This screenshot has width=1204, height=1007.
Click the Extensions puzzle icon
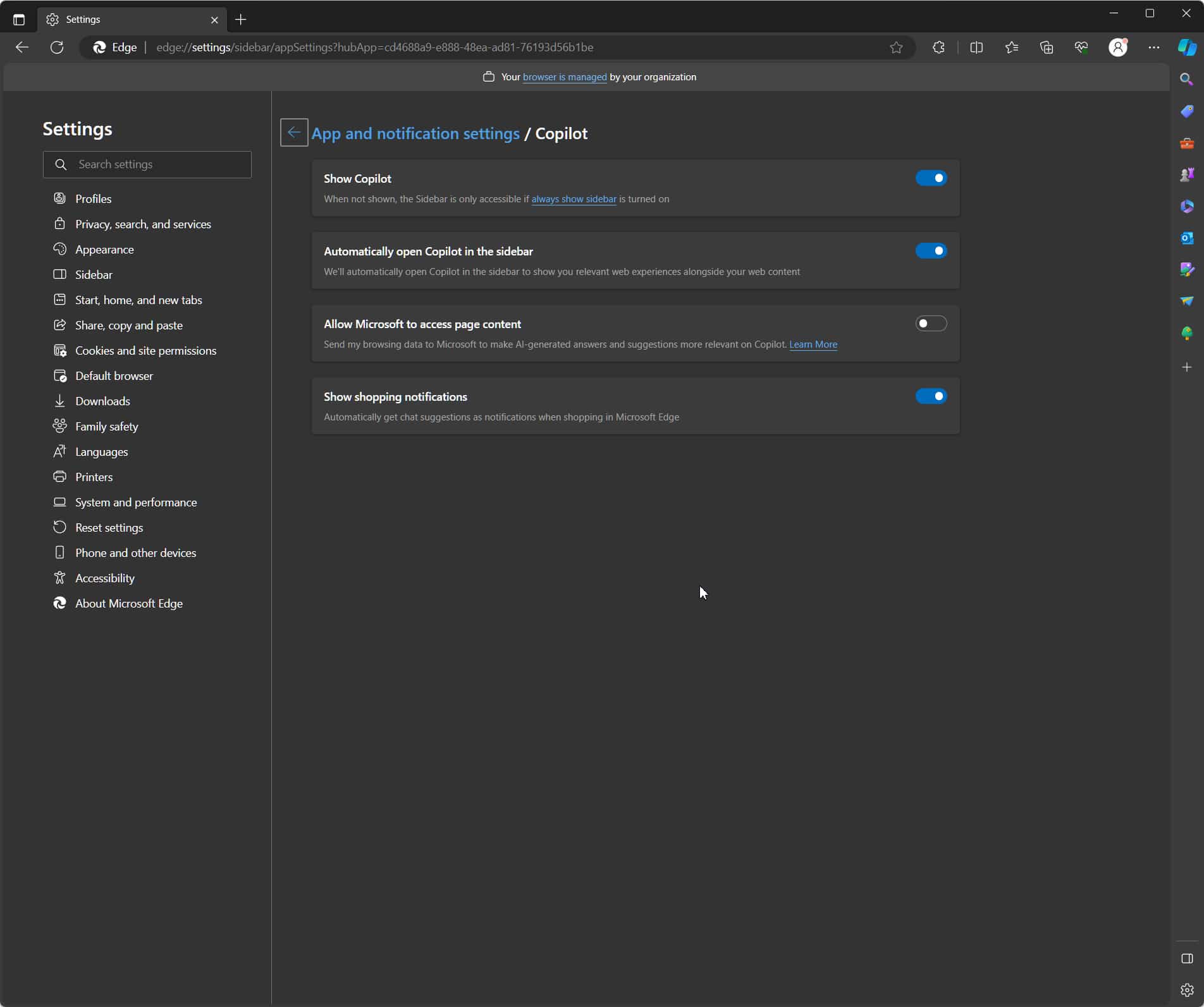(938, 47)
